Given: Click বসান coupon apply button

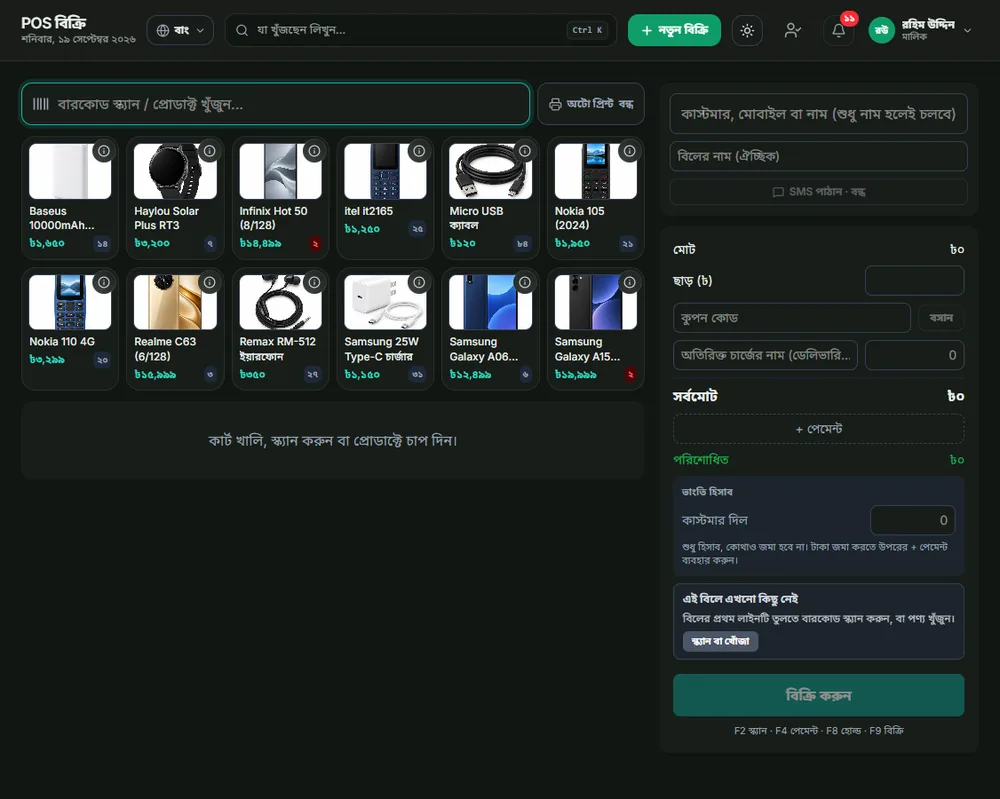Looking at the screenshot, I should point(941,318).
